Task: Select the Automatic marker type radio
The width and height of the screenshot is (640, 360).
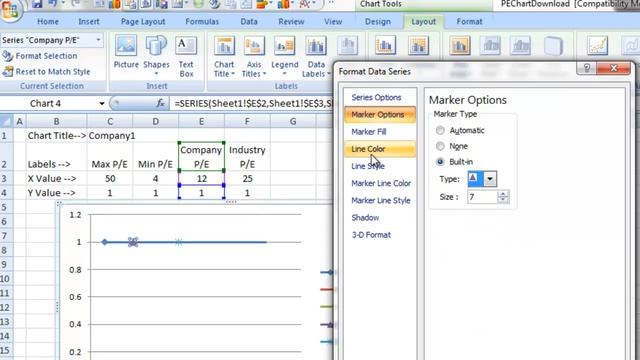Action: [440, 130]
